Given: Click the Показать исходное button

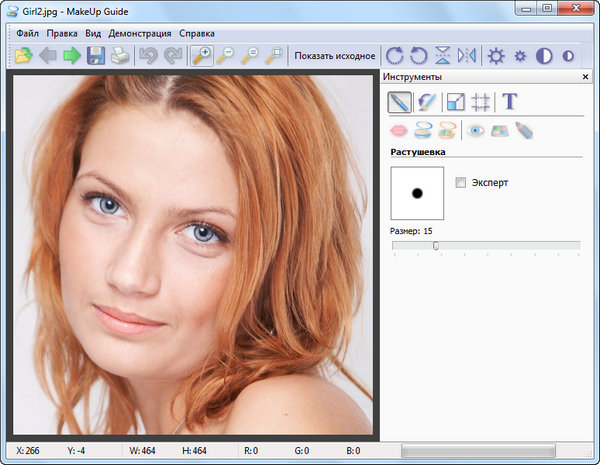Looking at the screenshot, I should (x=334, y=56).
